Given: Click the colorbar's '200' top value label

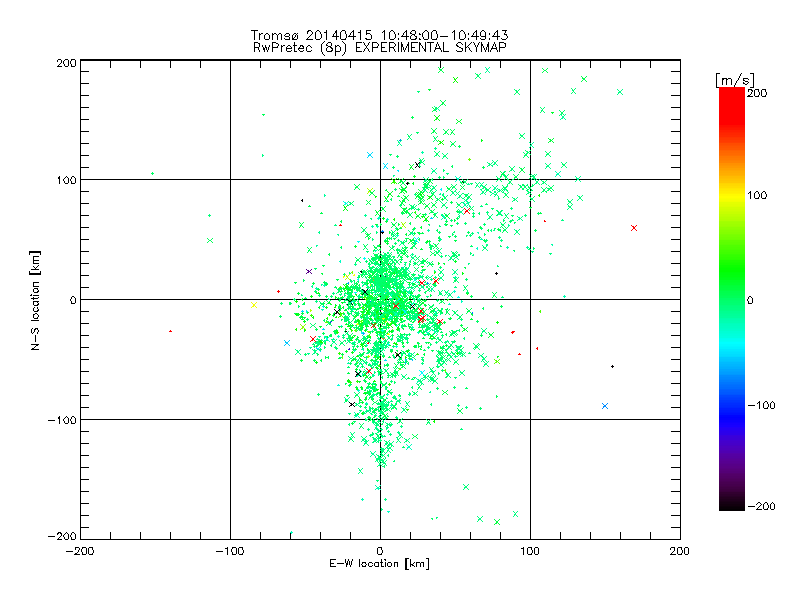Looking at the screenshot, I should pos(757,93).
